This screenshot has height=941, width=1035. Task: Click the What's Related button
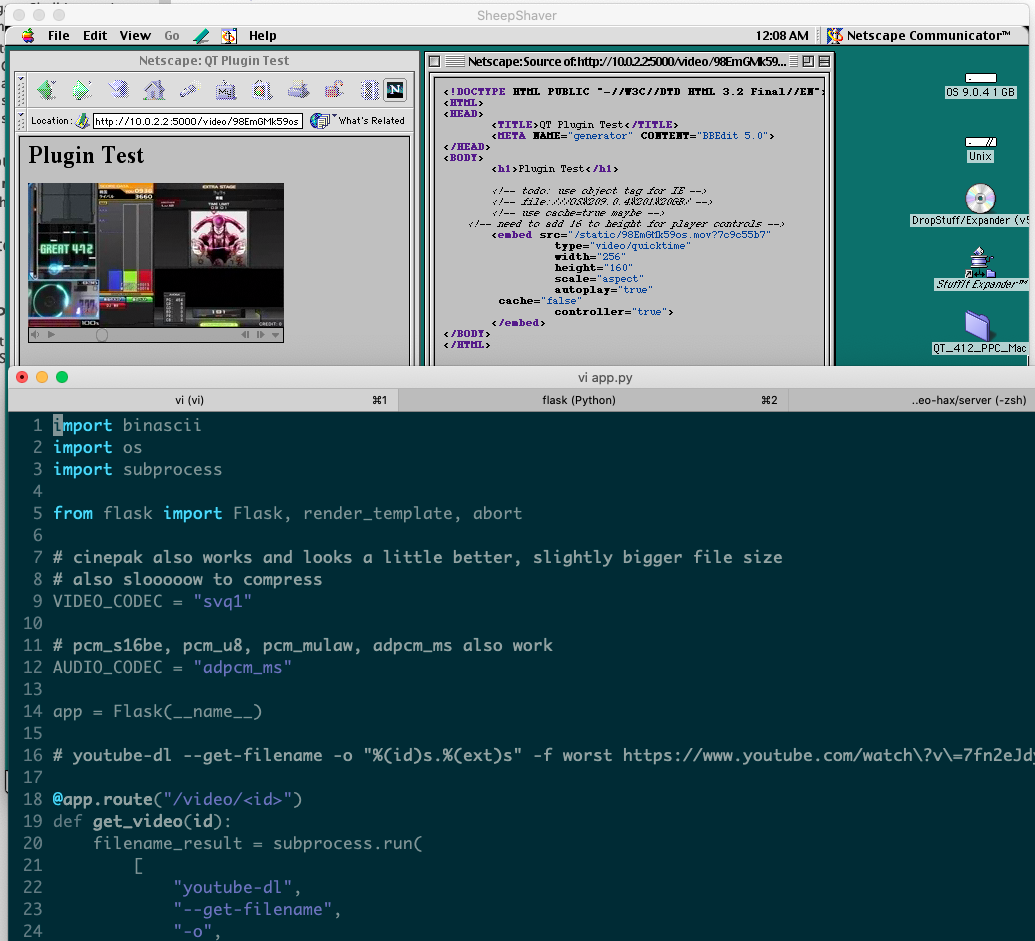pos(358,121)
